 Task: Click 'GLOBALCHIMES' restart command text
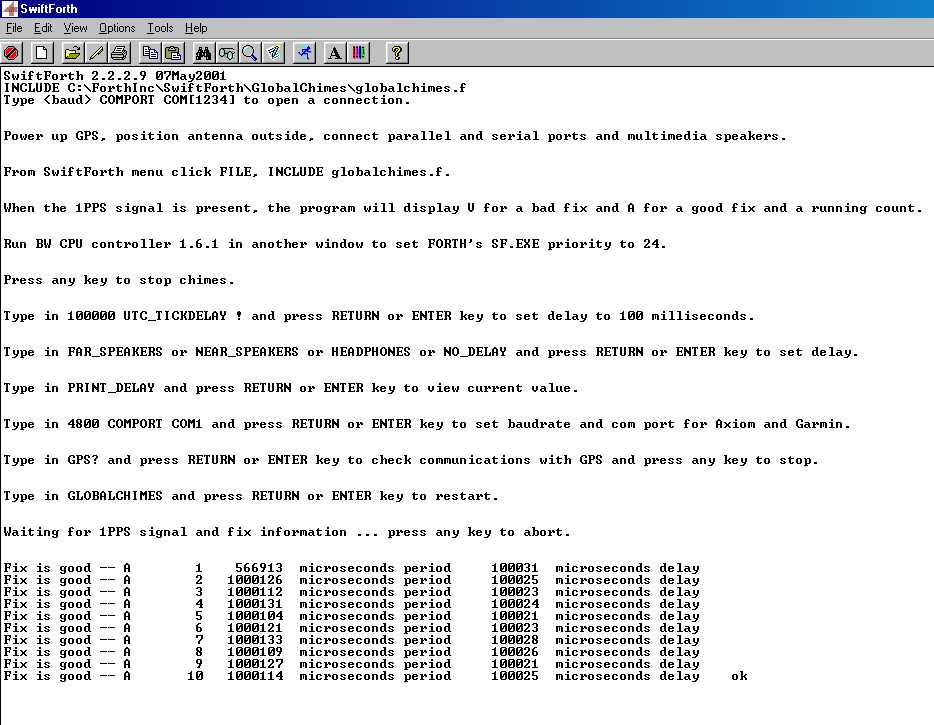tap(115, 496)
